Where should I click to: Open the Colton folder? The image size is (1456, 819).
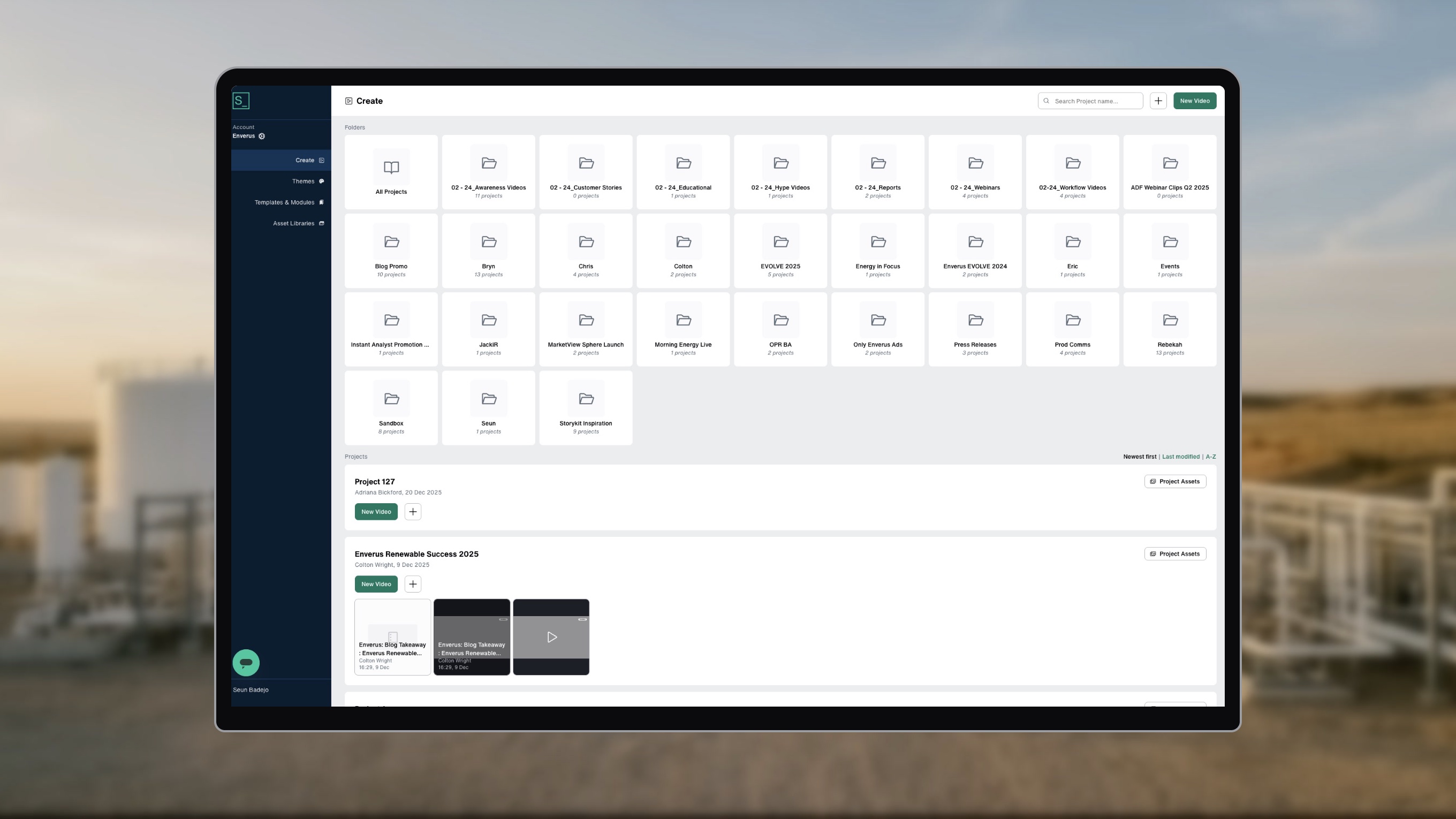click(x=683, y=251)
